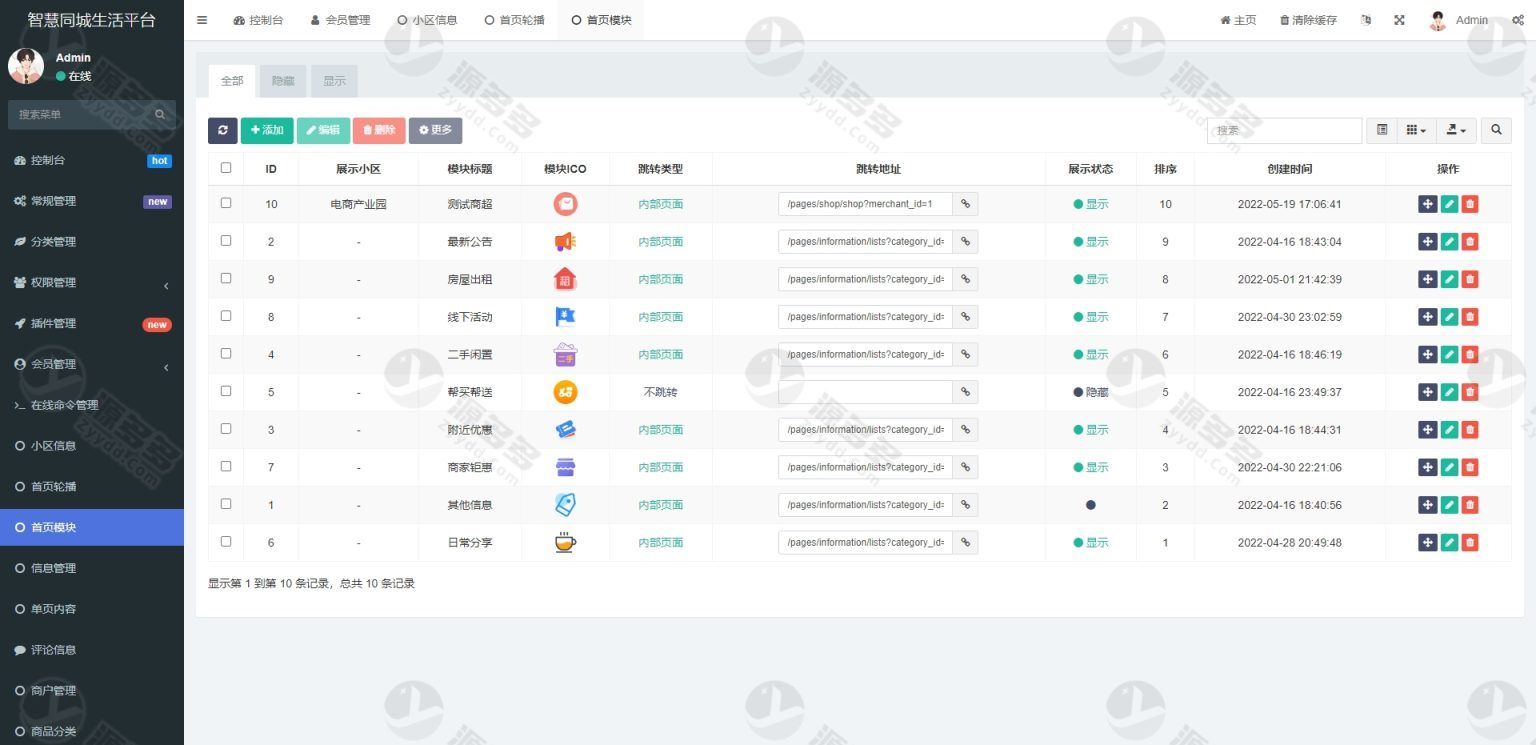The height and width of the screenshot is (745, 1536).
Task: Open the columns visibility dropdown
Action: click(x=1416, y=130)
